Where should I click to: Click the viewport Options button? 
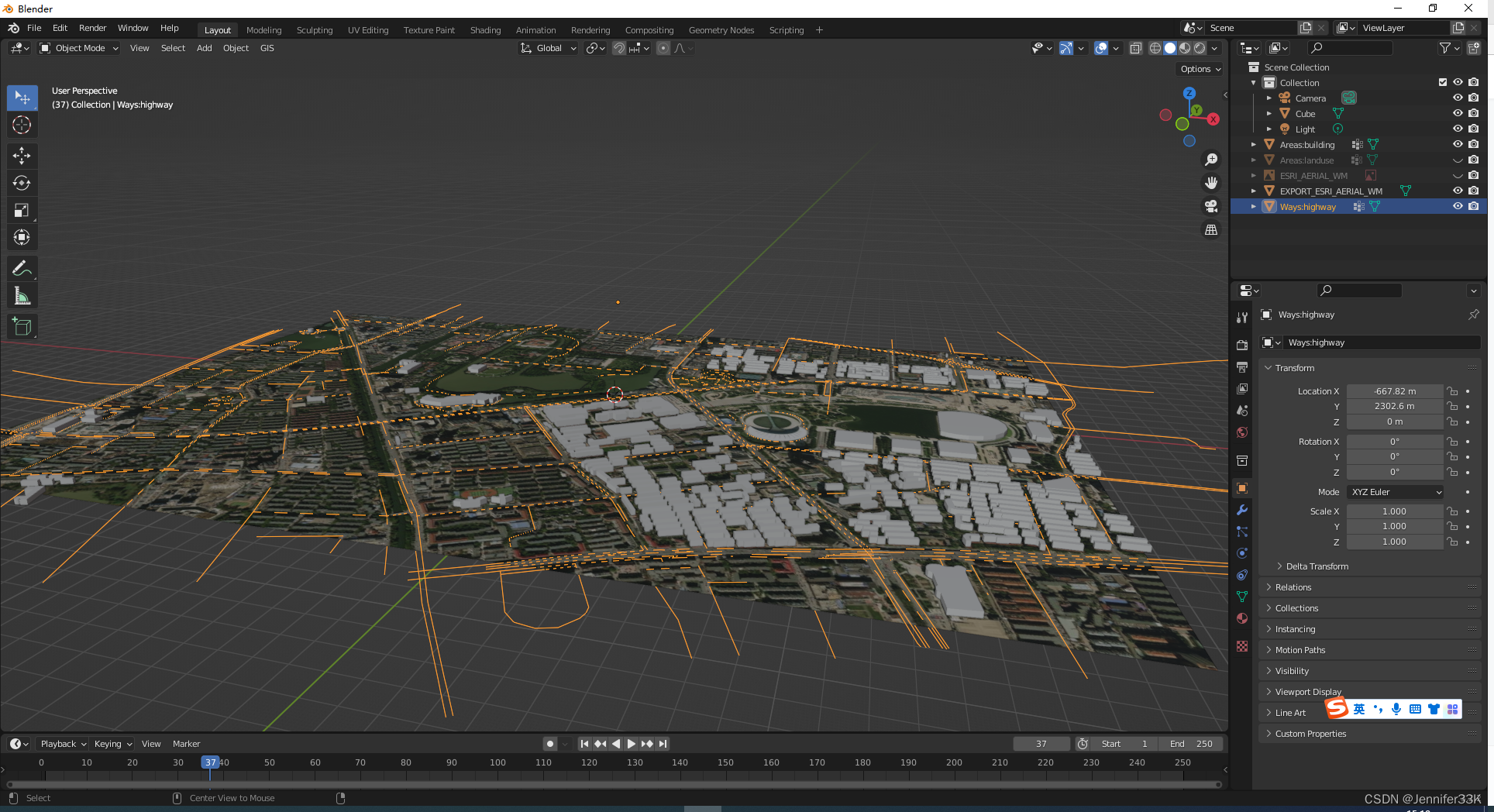[x=1200, y=69]
